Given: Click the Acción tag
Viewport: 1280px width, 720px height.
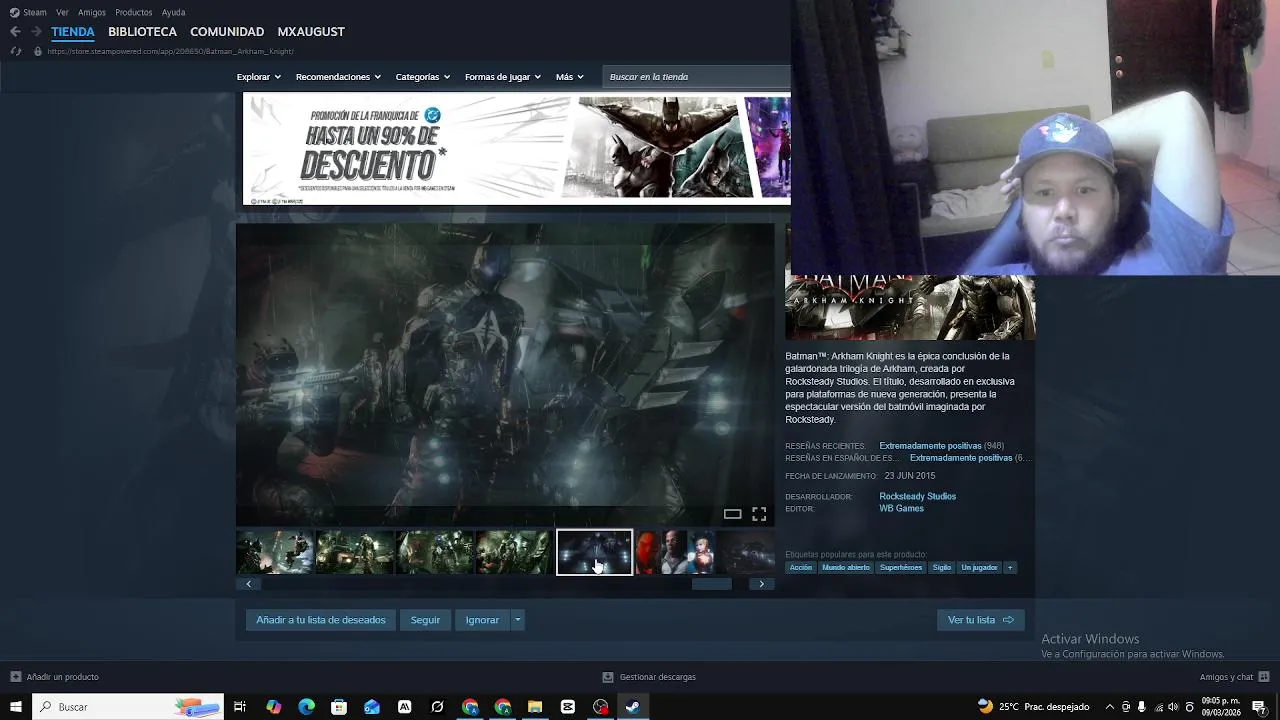Looking at the screenshot, I should (801, 567).
